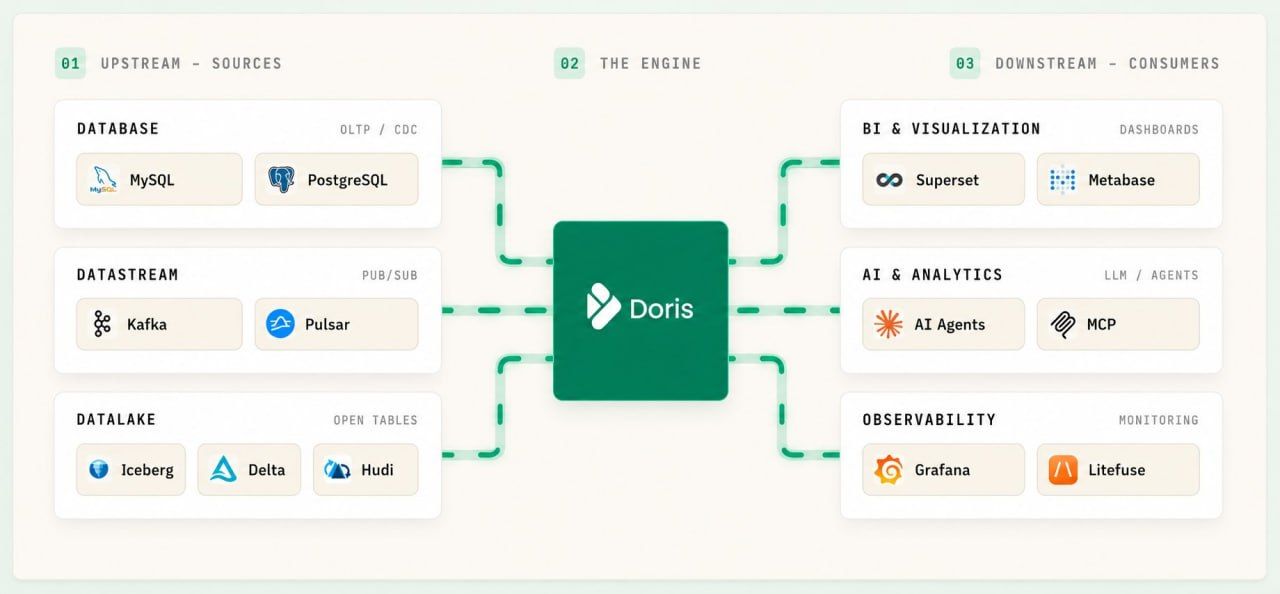This screenshot has width=1280, height=594.
Task: Click the MONITORING tag
Action: pyautogui.click(x=1159, y=420)
